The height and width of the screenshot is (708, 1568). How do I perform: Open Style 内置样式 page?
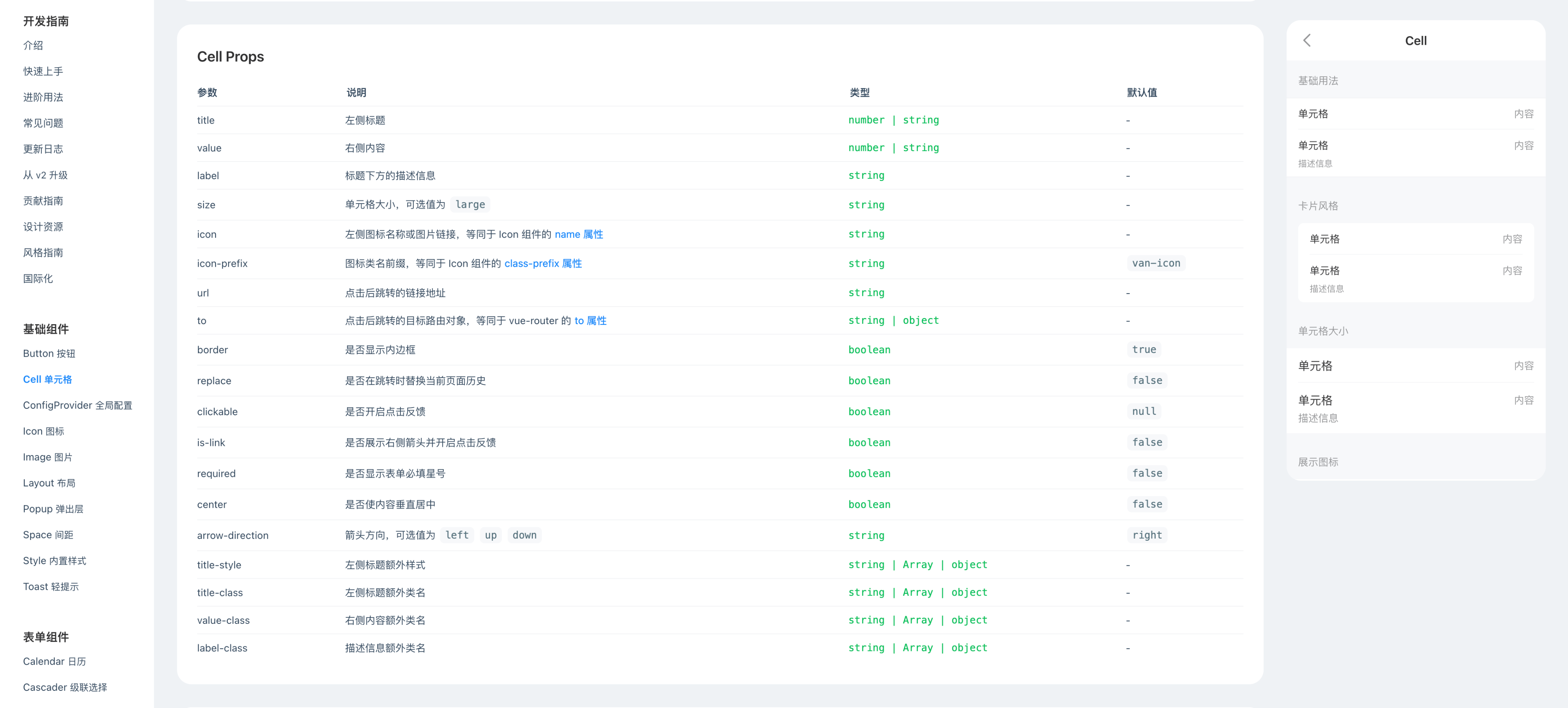coord(54,561)
